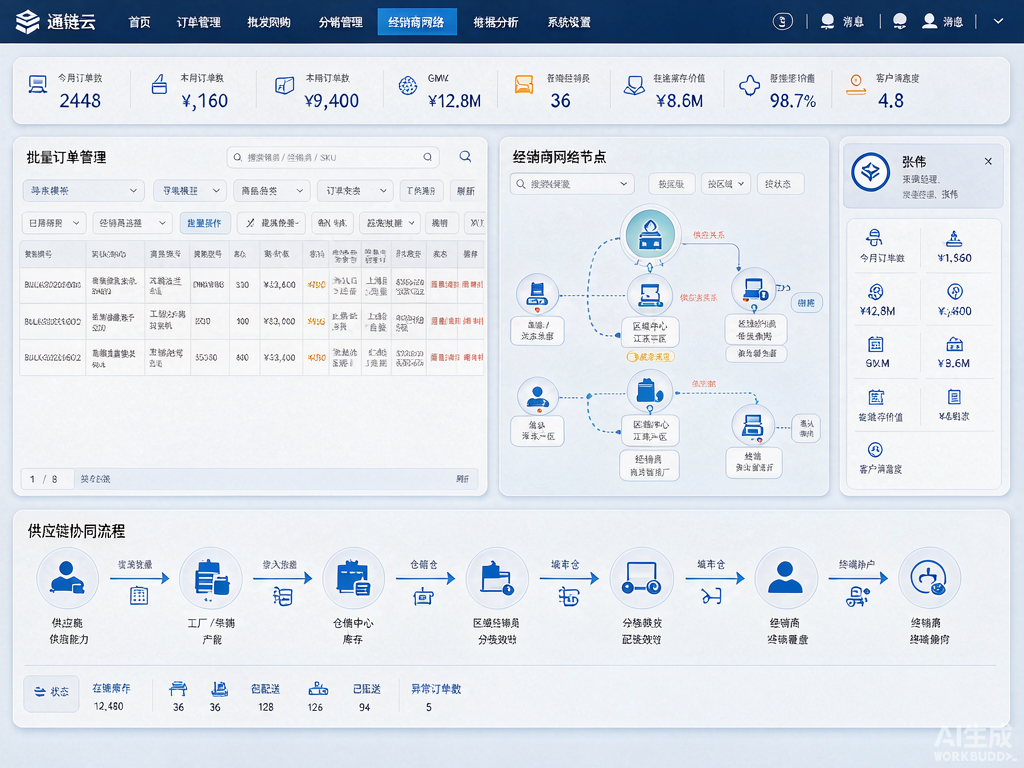Image resolution: width=1024 pixels, height=768 pixels.
Task: Click the button with the pencil icon
Action: pyautogui.click(x=271, y=223)
